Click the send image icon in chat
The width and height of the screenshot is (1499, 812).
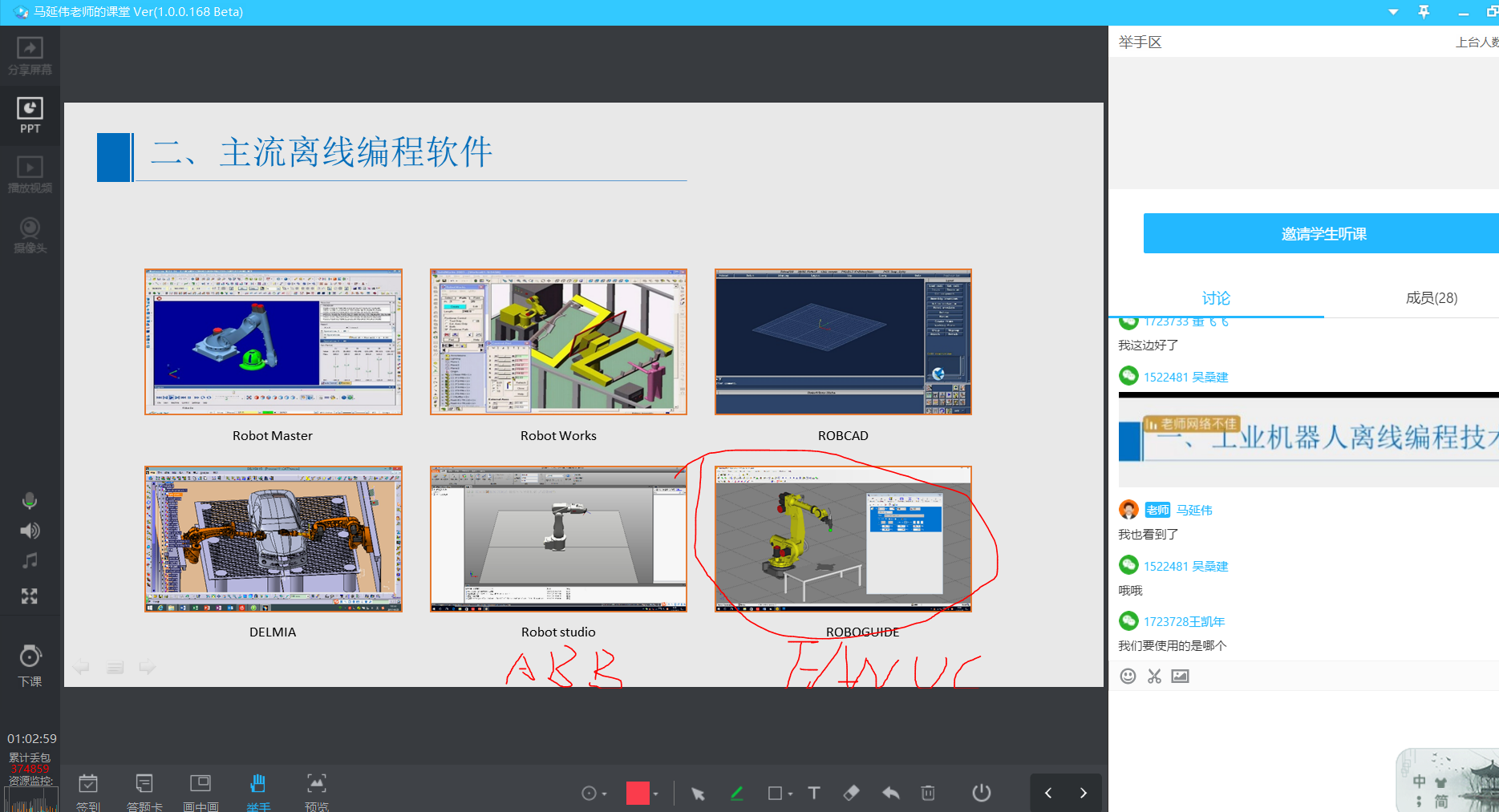1180,676
